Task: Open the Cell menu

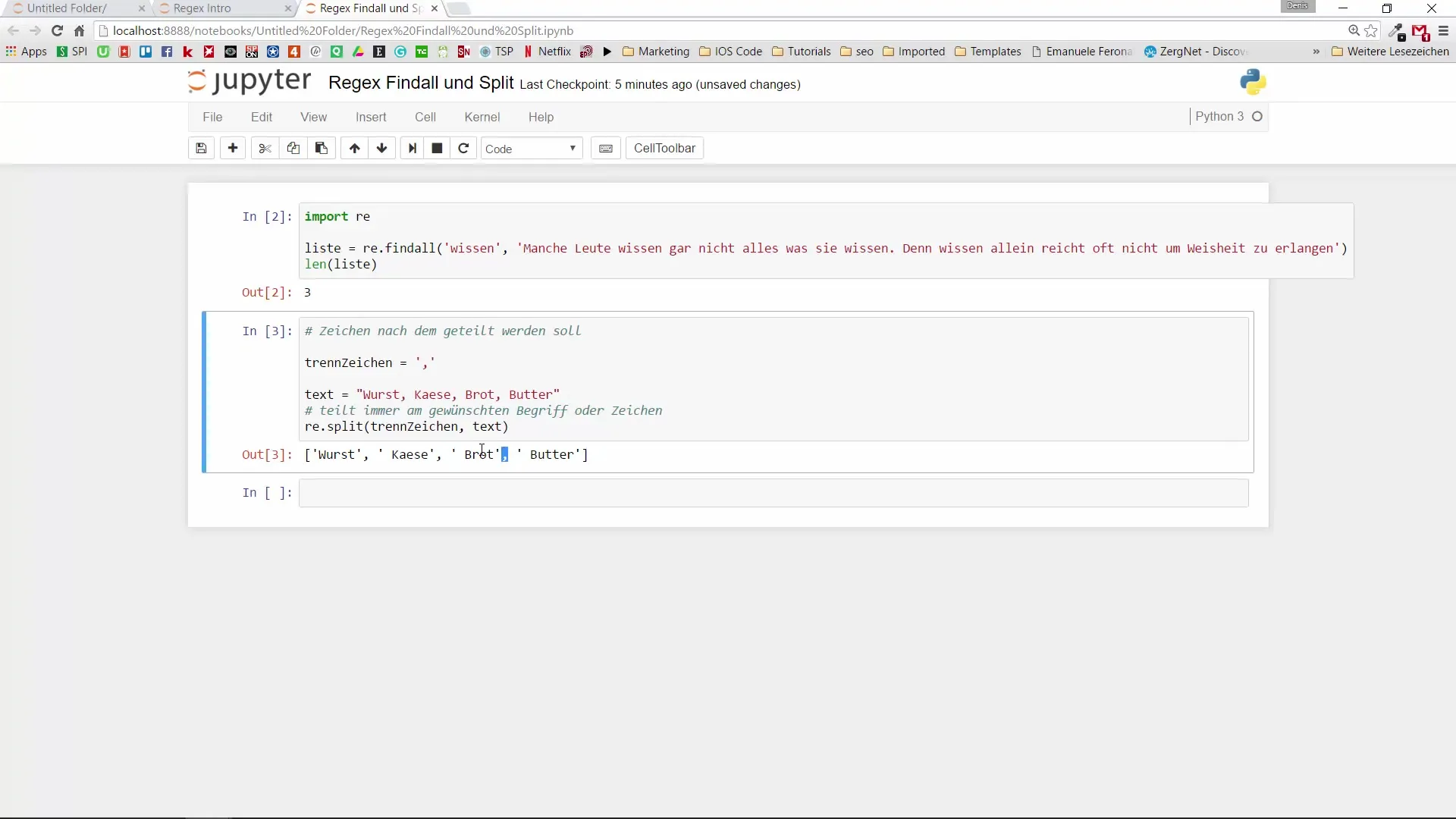Action: [425, 117]
